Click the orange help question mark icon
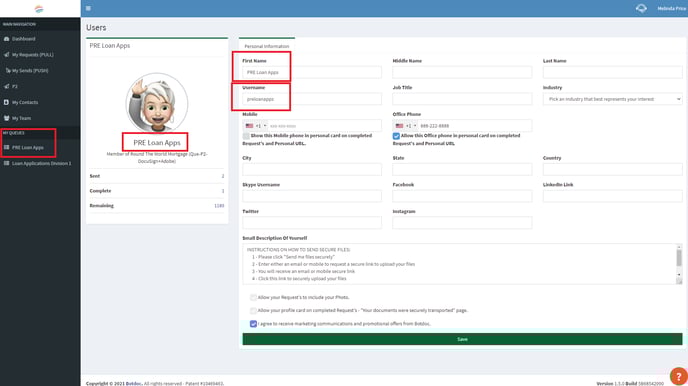 tap(678, 376)
